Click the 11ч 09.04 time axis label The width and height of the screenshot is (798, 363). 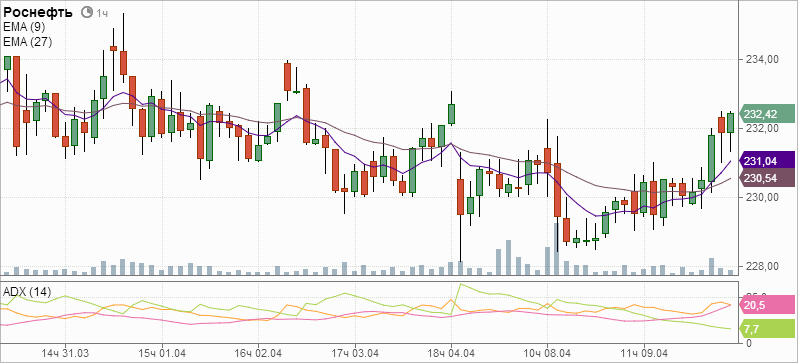644,353
